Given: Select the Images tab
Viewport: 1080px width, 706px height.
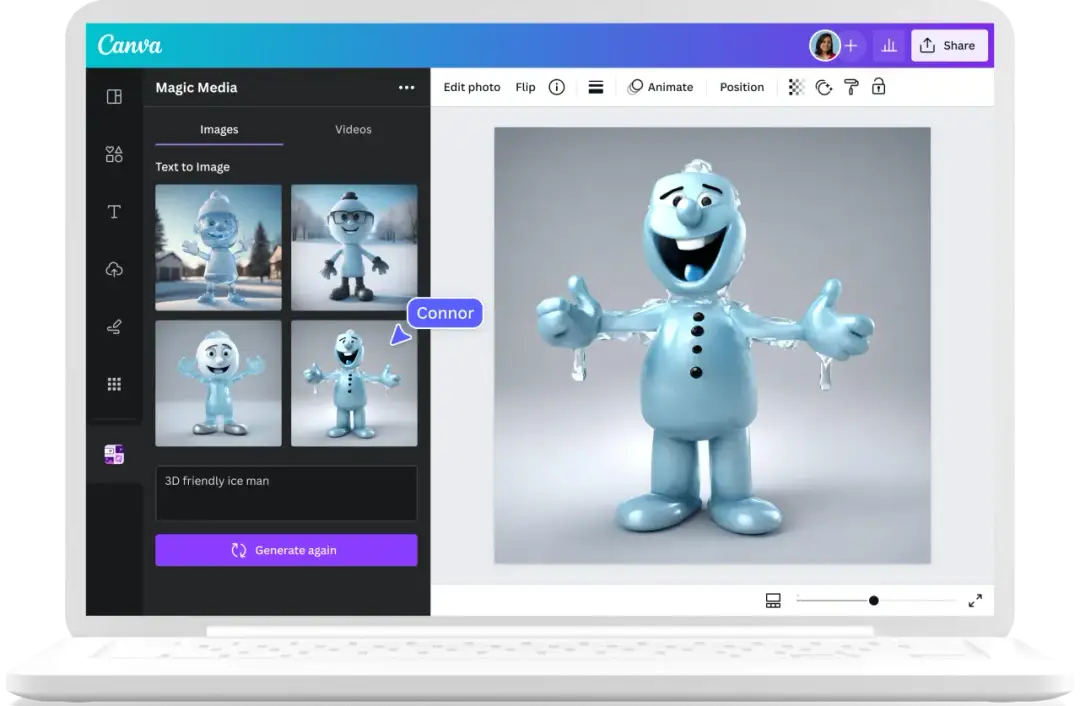Looking at the screenshot, I should tap(219, 129).
